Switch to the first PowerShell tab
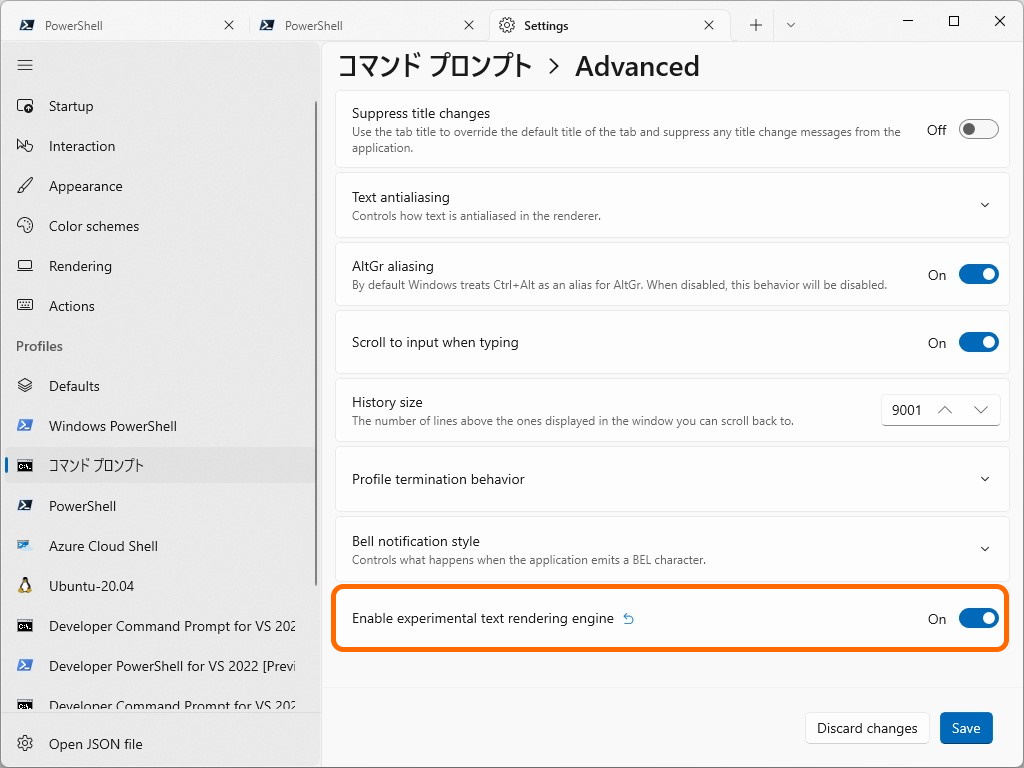The width and height of the screenshot is (1024, 768). click(x=120, y=23)
